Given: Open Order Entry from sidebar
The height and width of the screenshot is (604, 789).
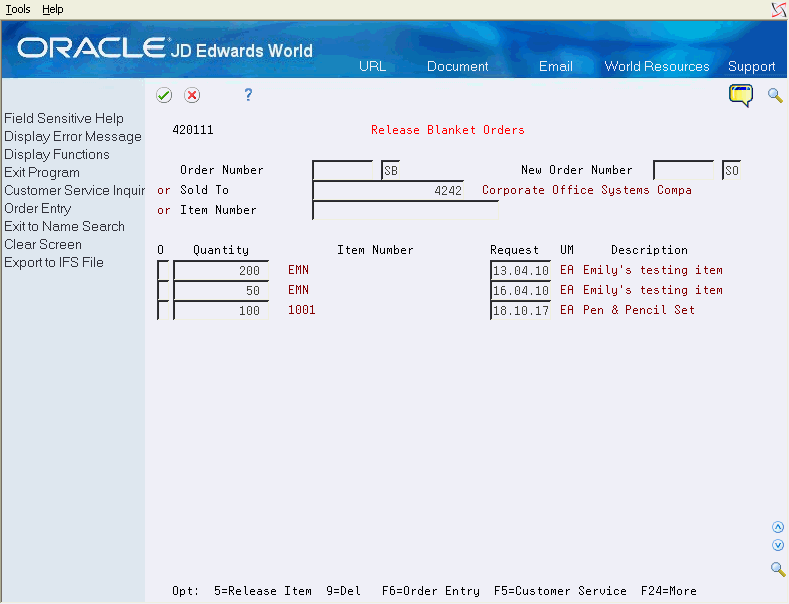Looking at the screenshot, I should (x=38, y=208).
